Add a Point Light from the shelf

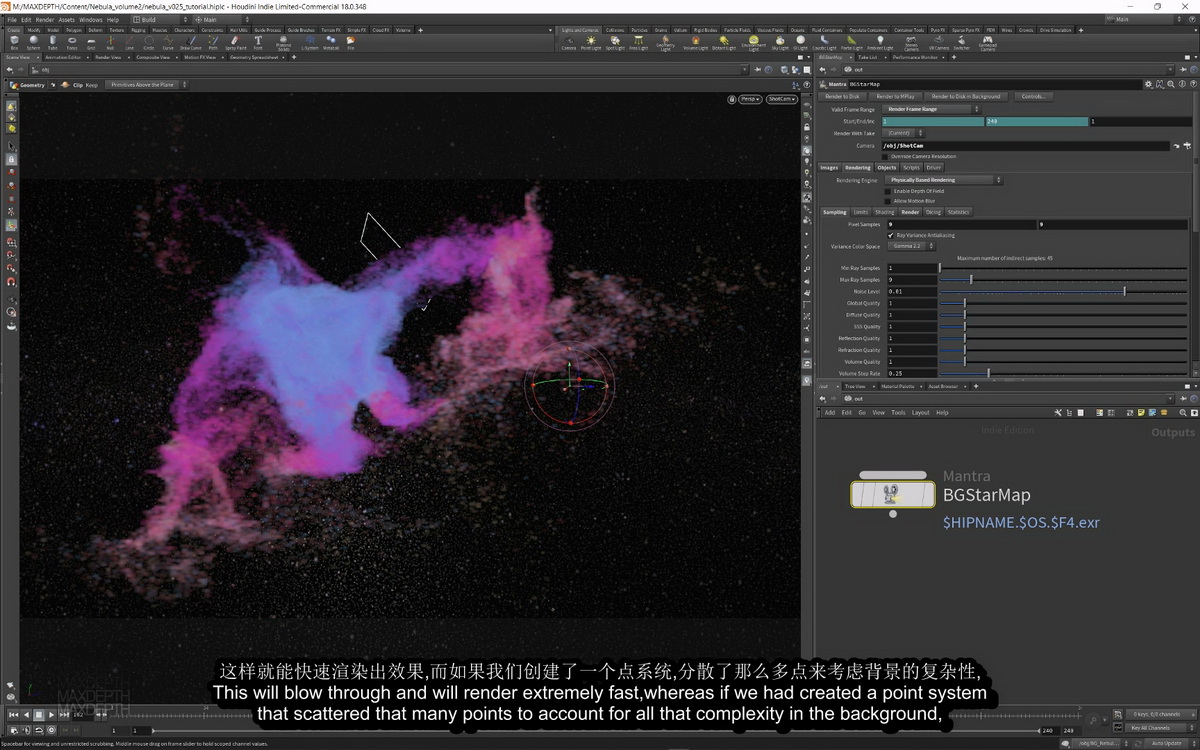click(x=591, y=42)
